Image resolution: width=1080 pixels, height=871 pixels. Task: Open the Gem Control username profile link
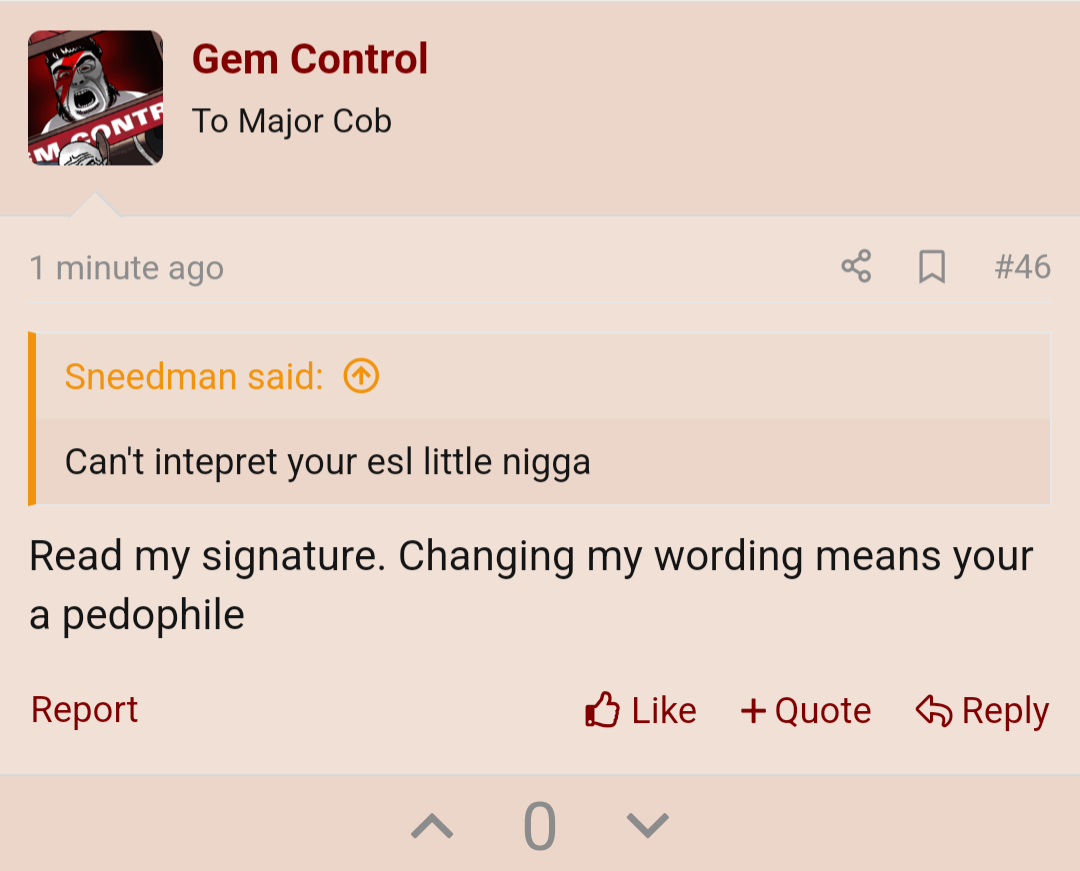click(x=310, y=59)
